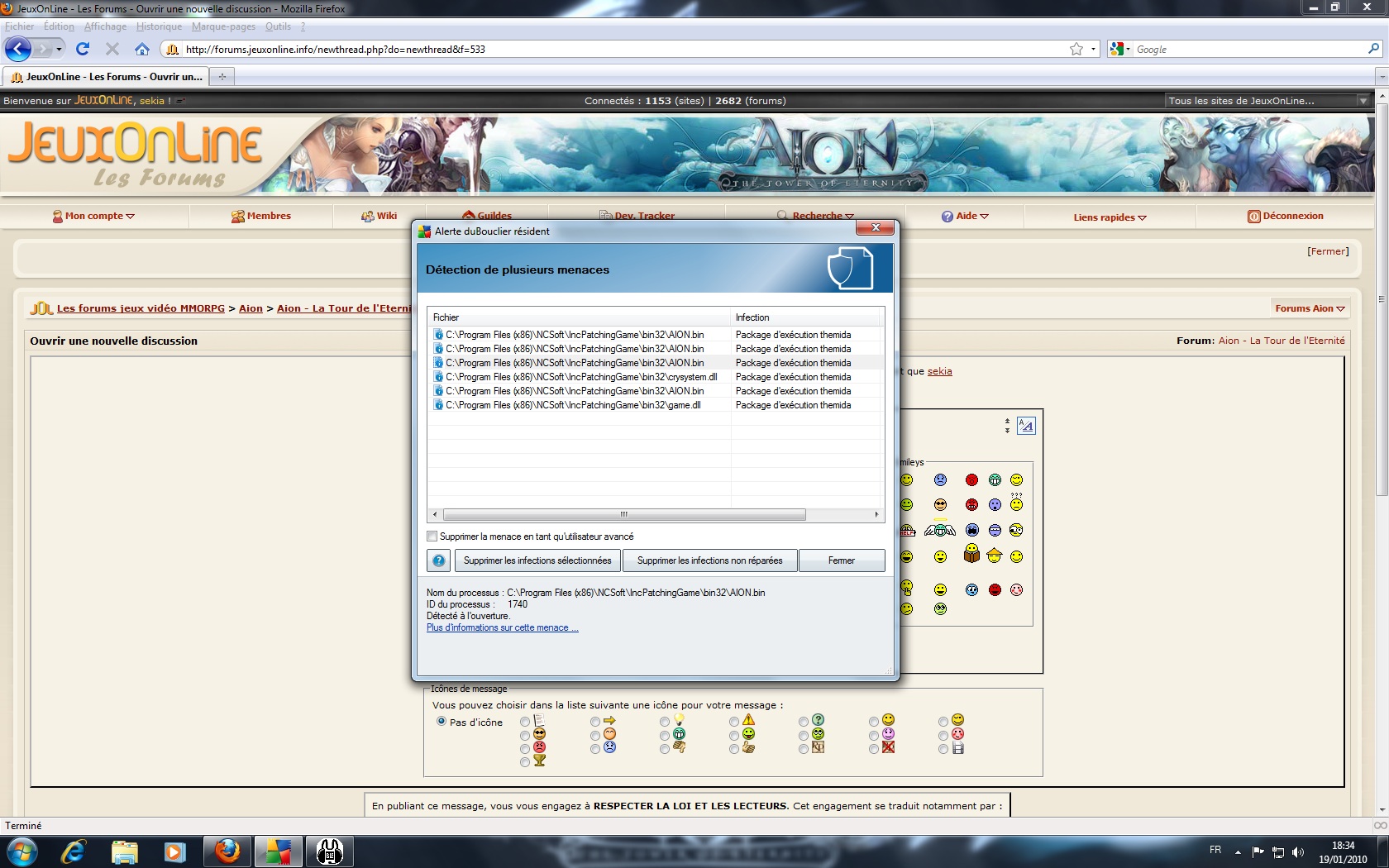Open new tab with plus button
This screenshot has height=868, width=1389.
(222, 77)
